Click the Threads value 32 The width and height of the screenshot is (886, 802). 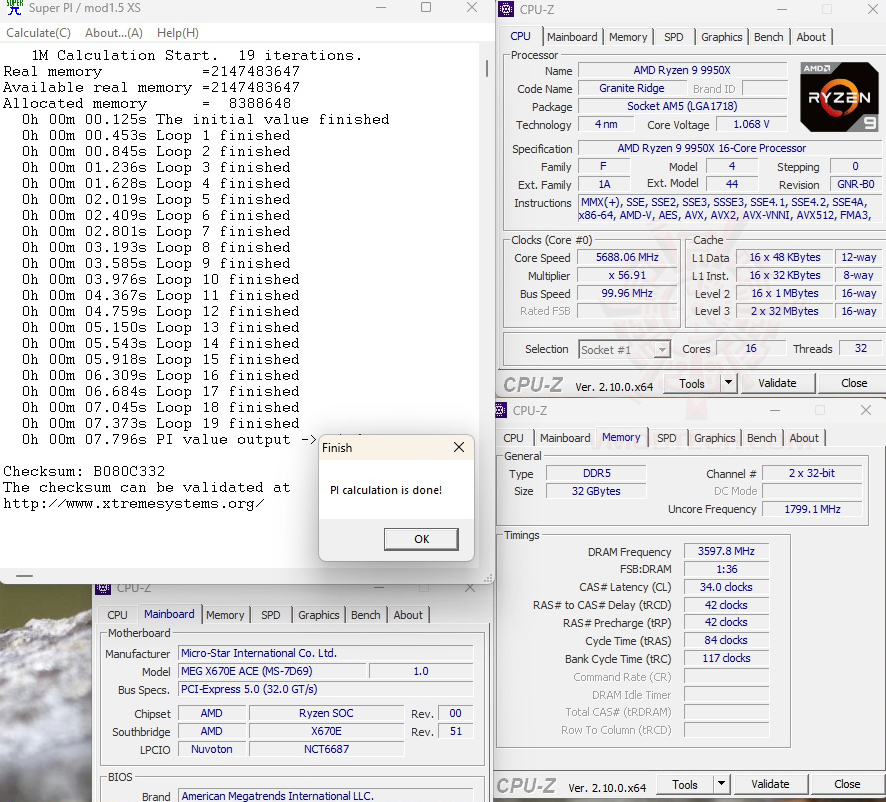coord(861,349)
